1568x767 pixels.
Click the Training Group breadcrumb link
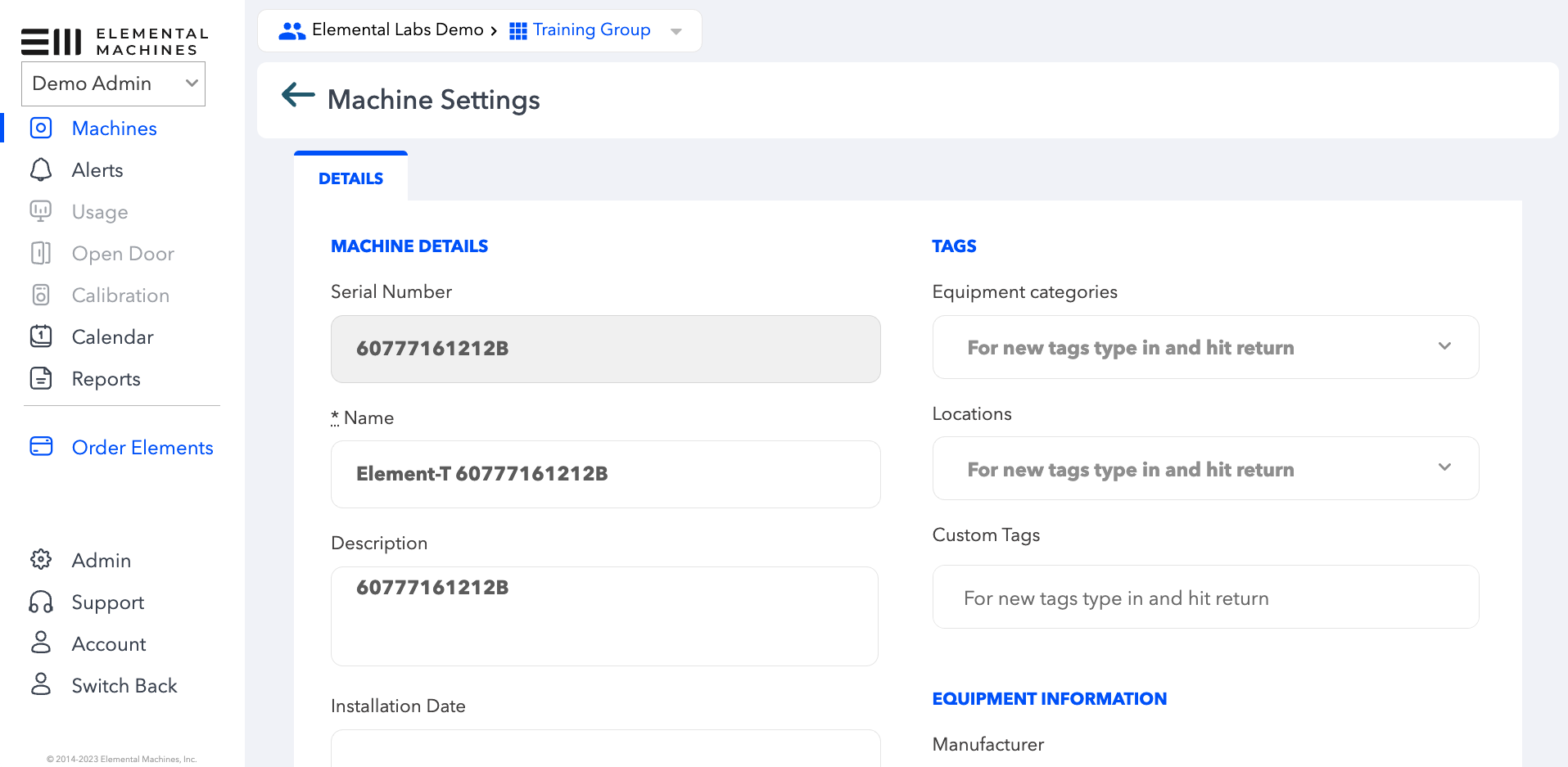[x=592, y=29]
